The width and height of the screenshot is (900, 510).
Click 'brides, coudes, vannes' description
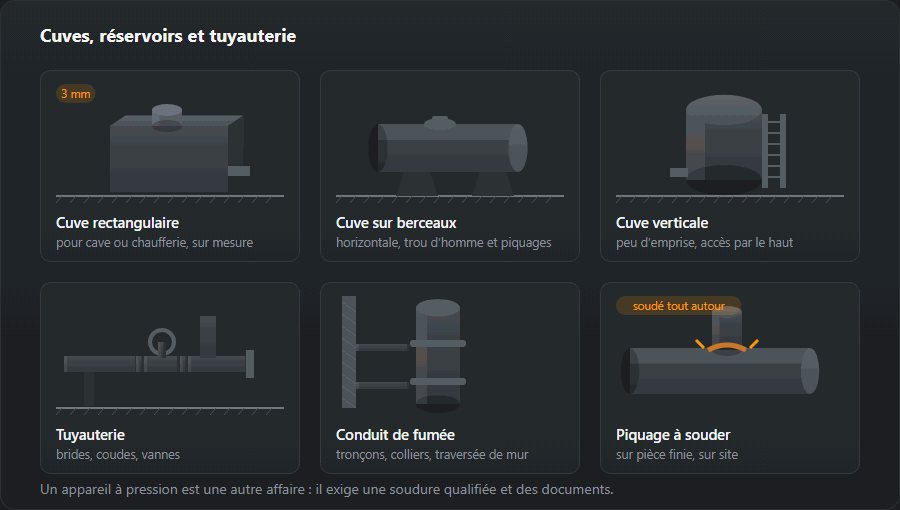point(118,454)
